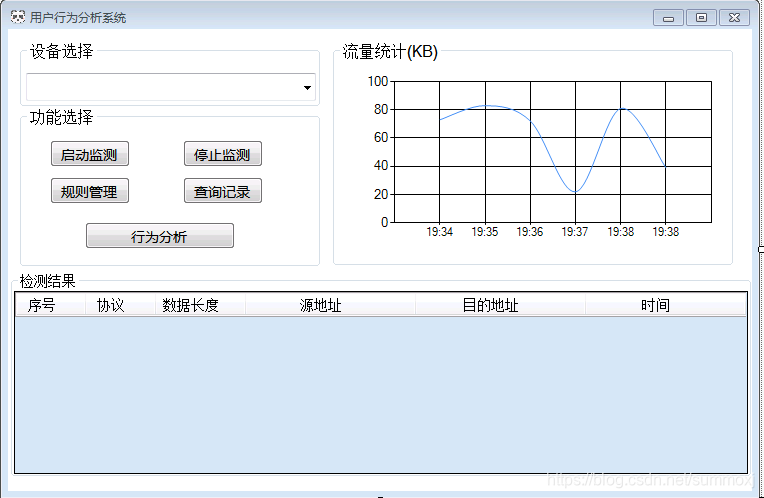Open 规则管理 rule management
Image resolution: width=764 pixels, height=498 pixels.
90,191
